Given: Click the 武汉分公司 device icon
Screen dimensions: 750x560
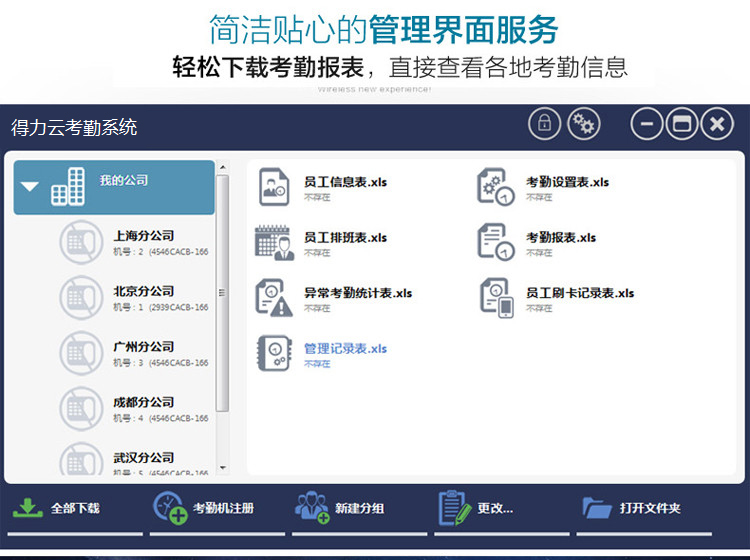Looking at the screenshot, I should [81, 459].
